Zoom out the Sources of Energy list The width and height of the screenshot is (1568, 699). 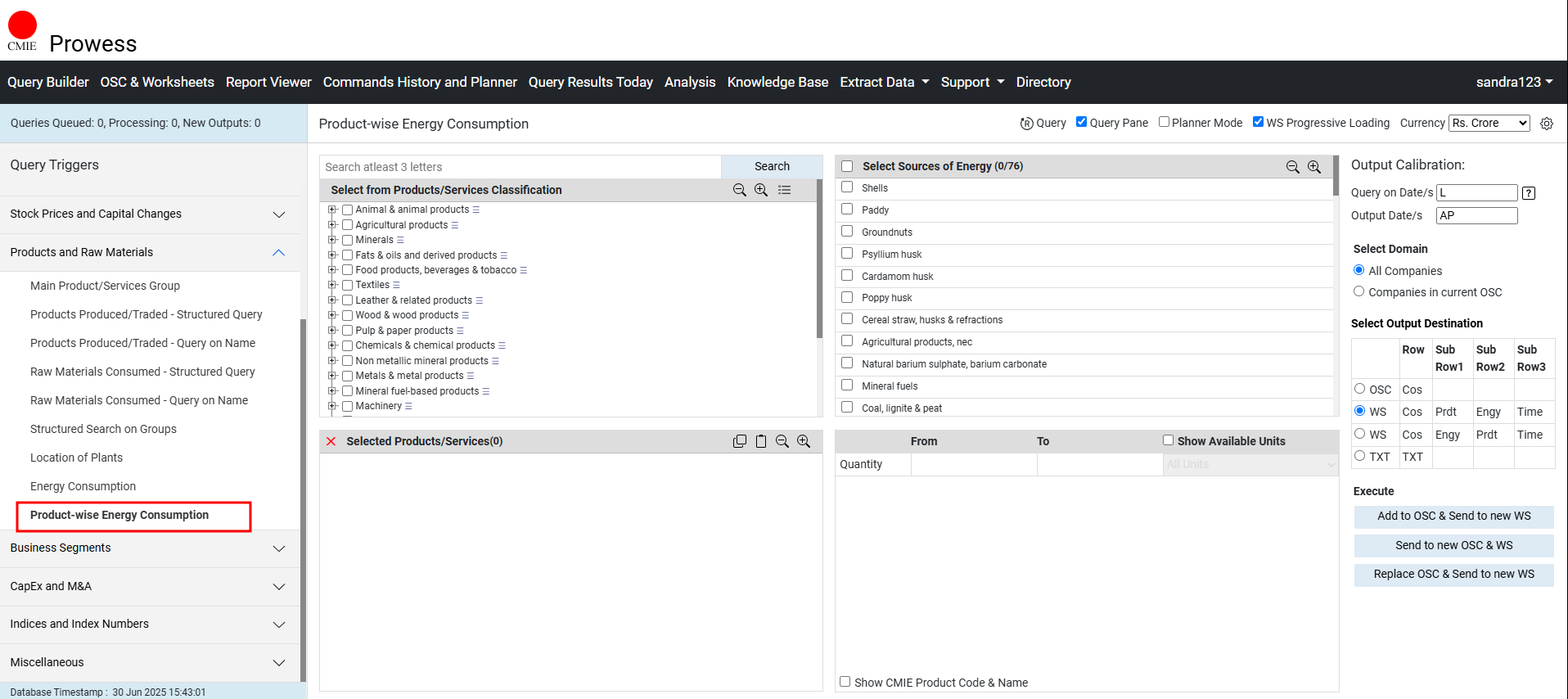pyautogui.click(x=1293, y=167)
